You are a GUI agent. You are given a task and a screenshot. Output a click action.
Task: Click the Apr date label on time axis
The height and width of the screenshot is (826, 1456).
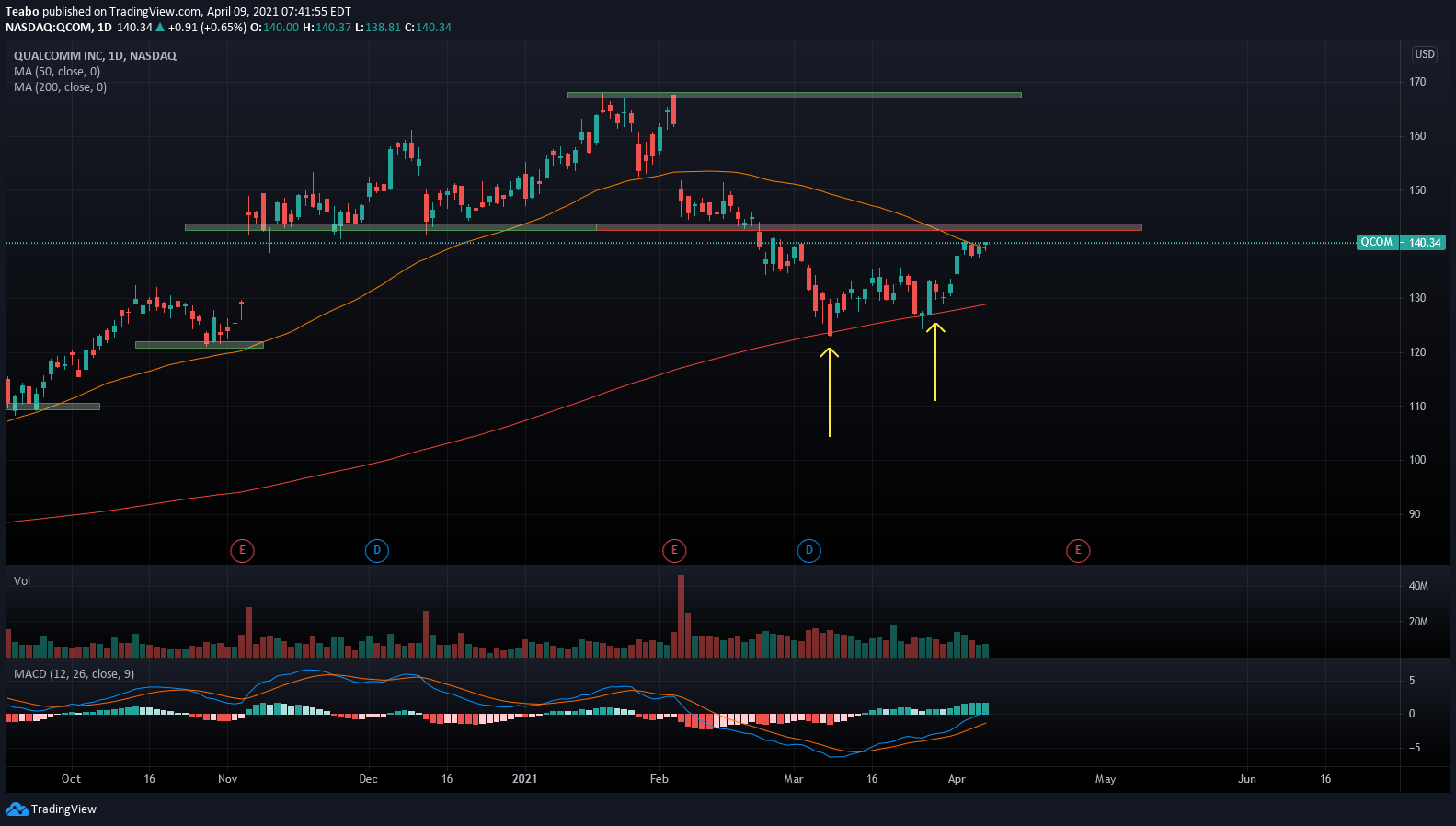957,779
